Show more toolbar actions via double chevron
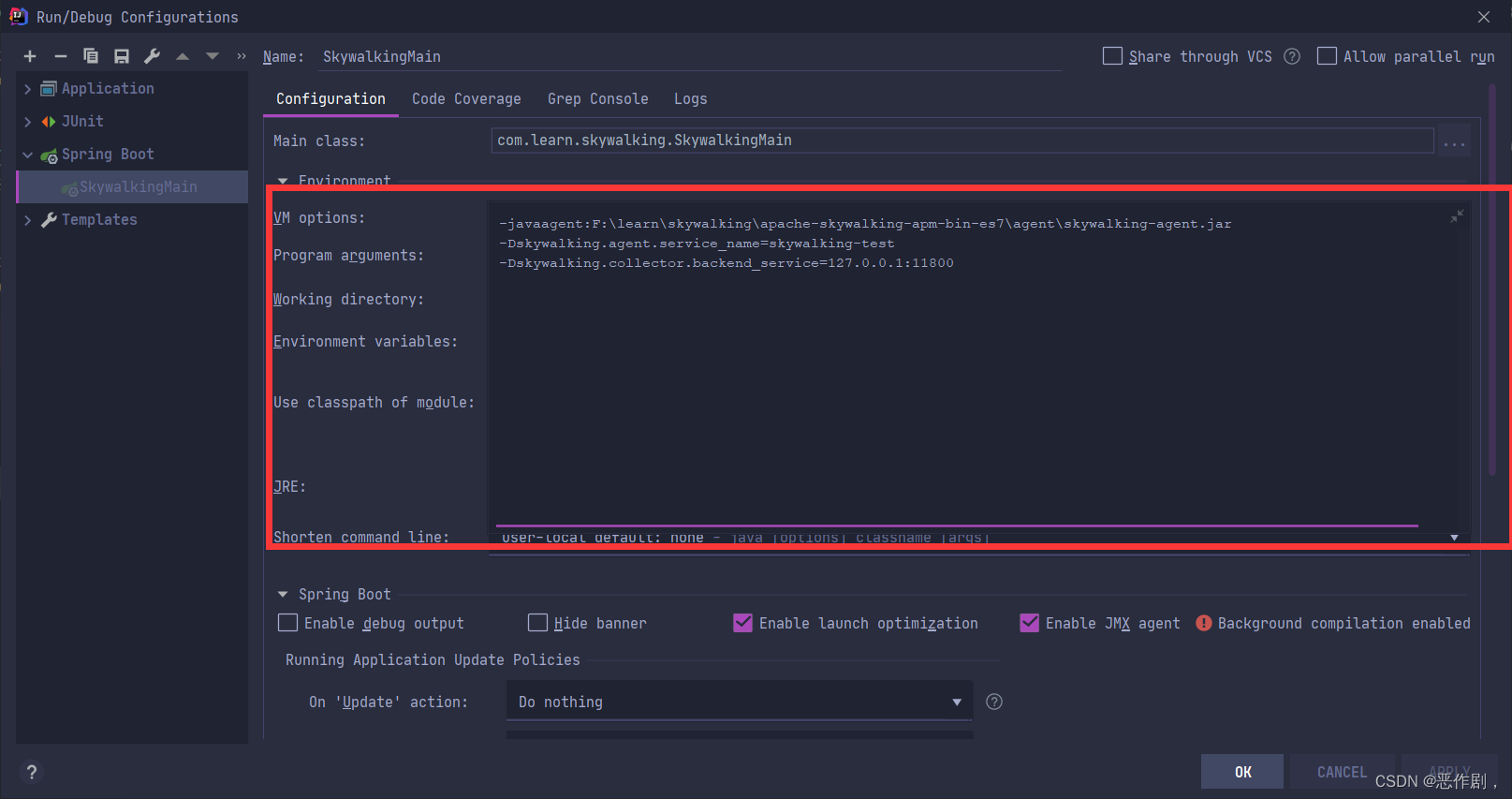 pos(242,56)
